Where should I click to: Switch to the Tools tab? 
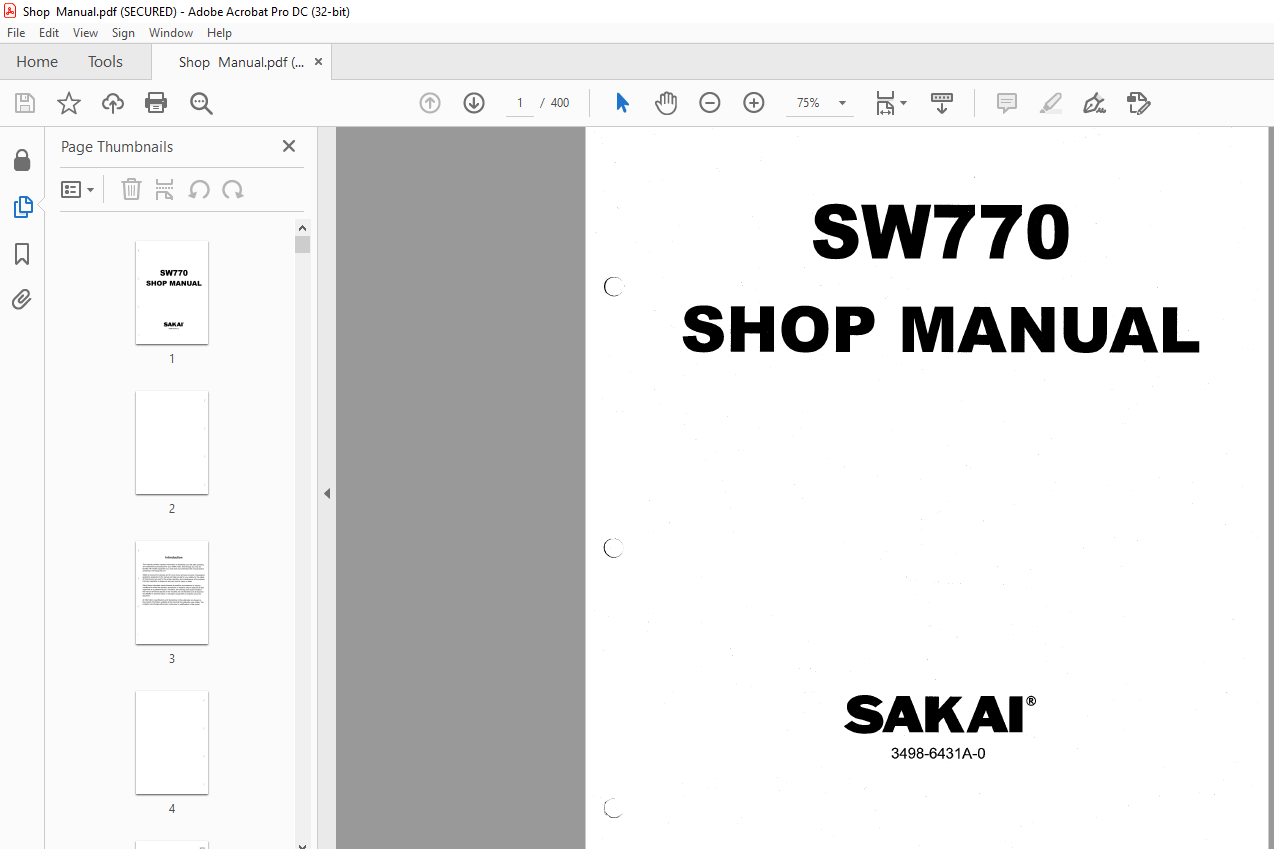point(105,62)
